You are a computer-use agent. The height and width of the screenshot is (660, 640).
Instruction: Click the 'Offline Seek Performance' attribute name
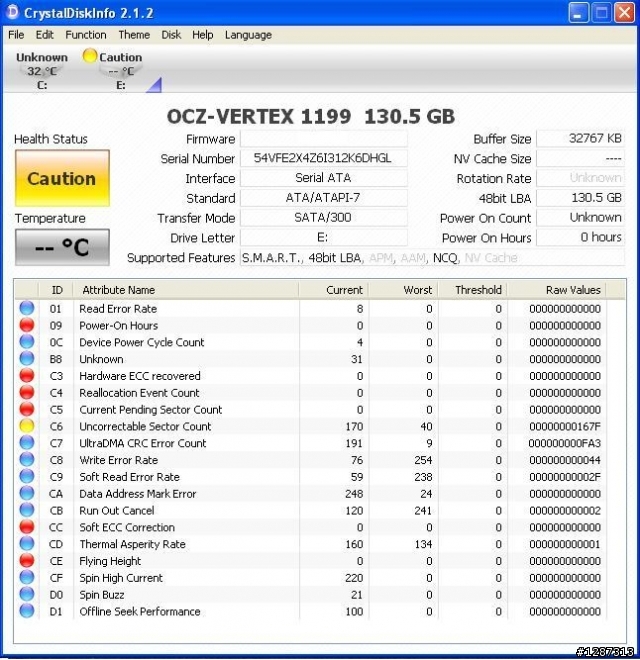point(140,612)
